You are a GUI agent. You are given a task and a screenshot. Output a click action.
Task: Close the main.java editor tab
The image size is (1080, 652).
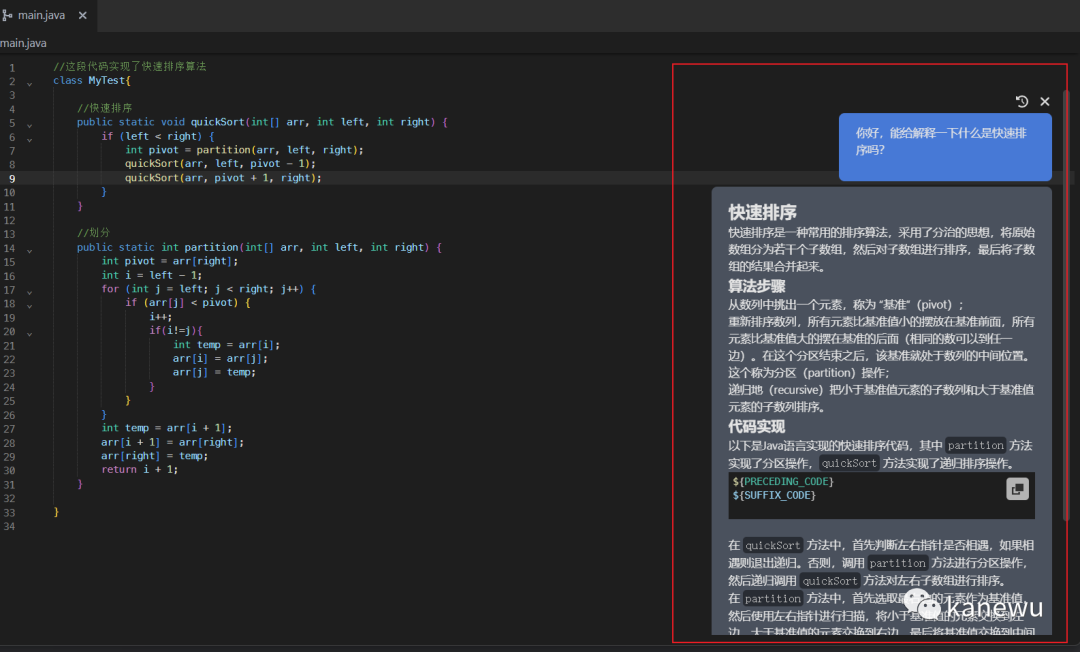(82, 16)
